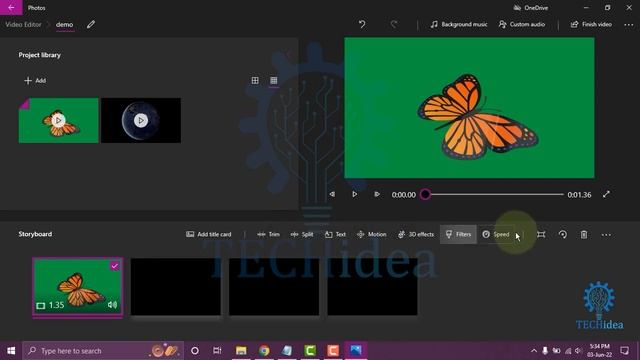Select the demo project name

(x=64, y=24)
